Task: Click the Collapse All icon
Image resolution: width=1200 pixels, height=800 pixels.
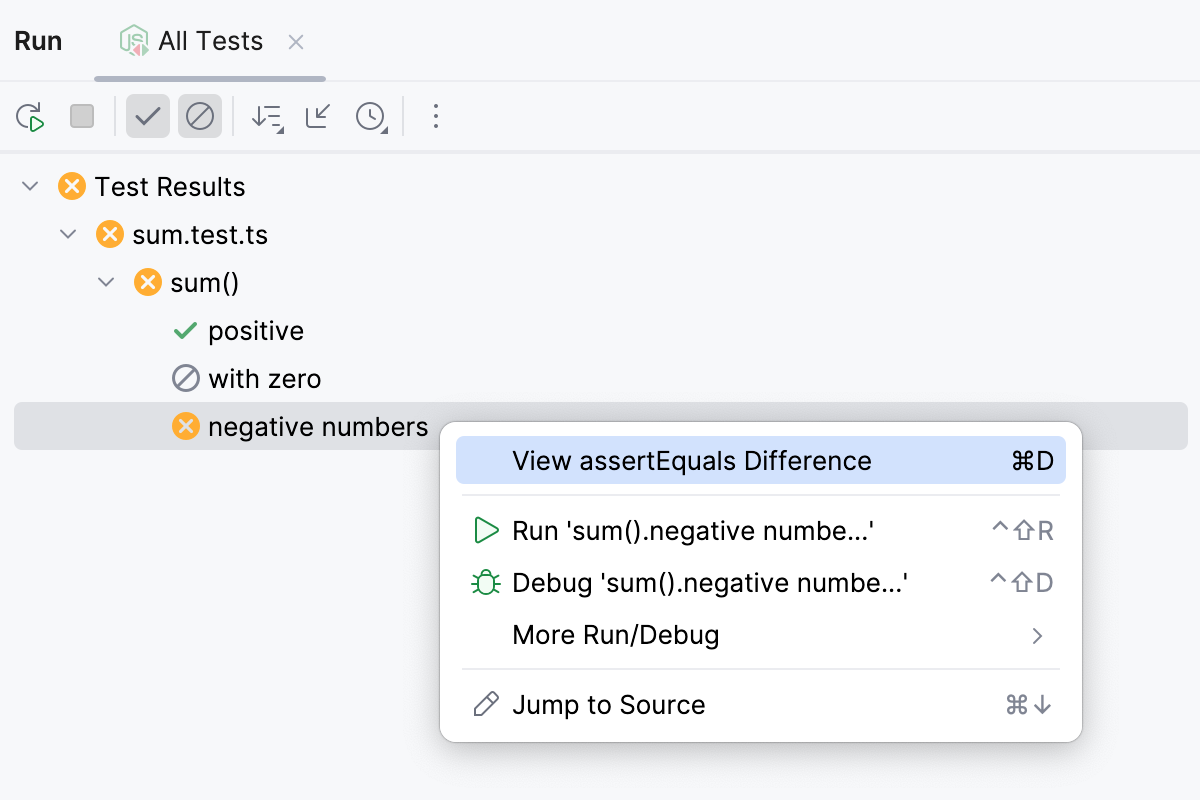Action: tap(318, 117)
